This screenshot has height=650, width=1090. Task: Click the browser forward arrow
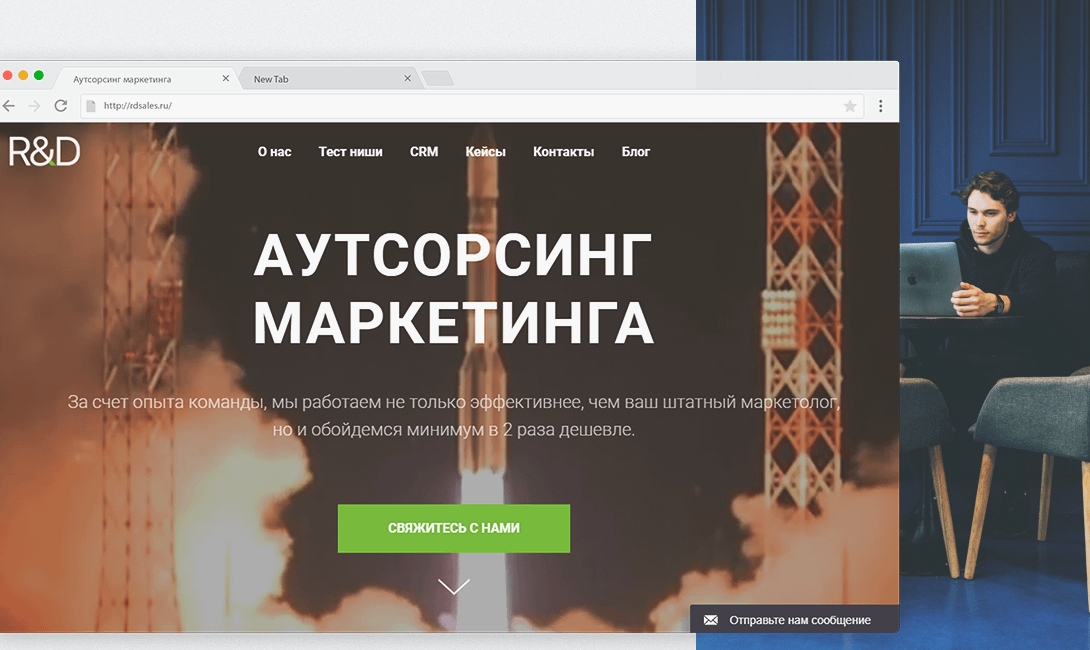34,106
